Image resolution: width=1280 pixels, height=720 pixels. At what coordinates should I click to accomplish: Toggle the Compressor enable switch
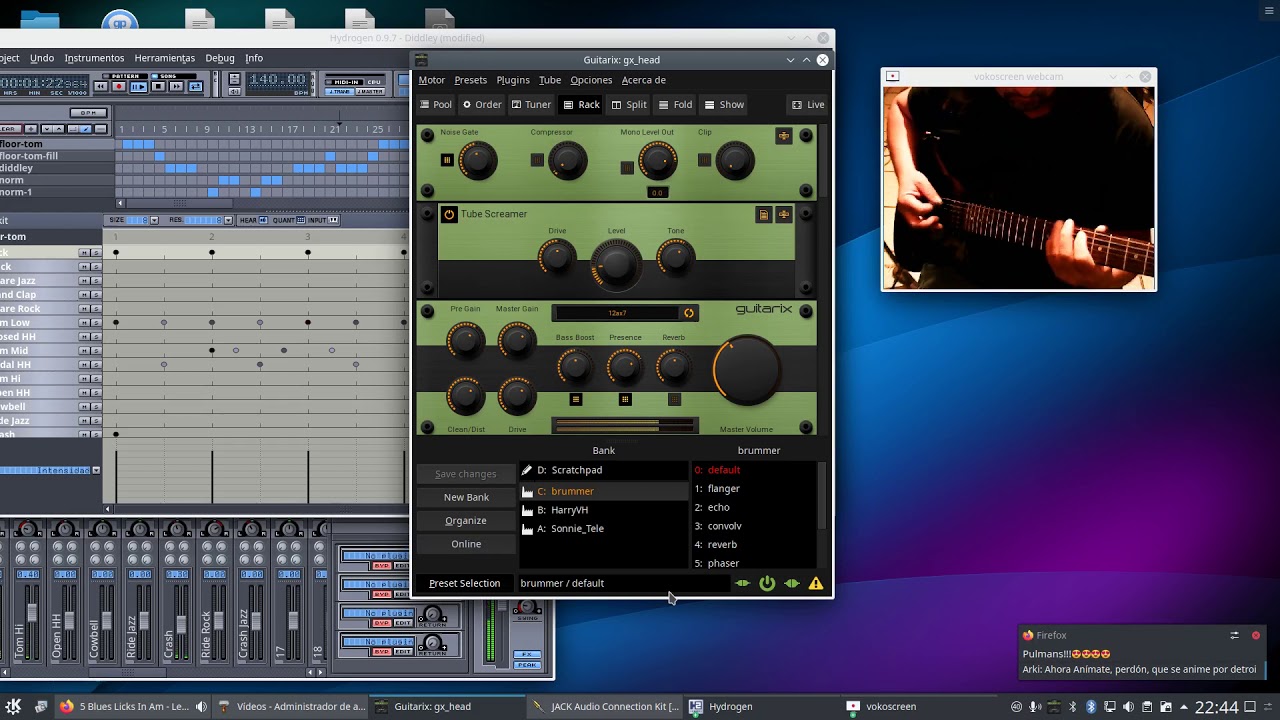537,160
